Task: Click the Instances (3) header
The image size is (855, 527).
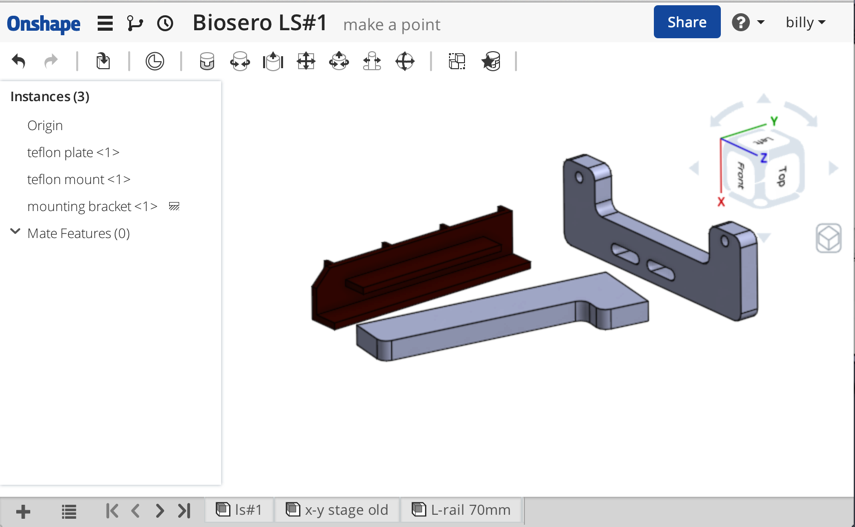Action: click(x=50, y=97)
